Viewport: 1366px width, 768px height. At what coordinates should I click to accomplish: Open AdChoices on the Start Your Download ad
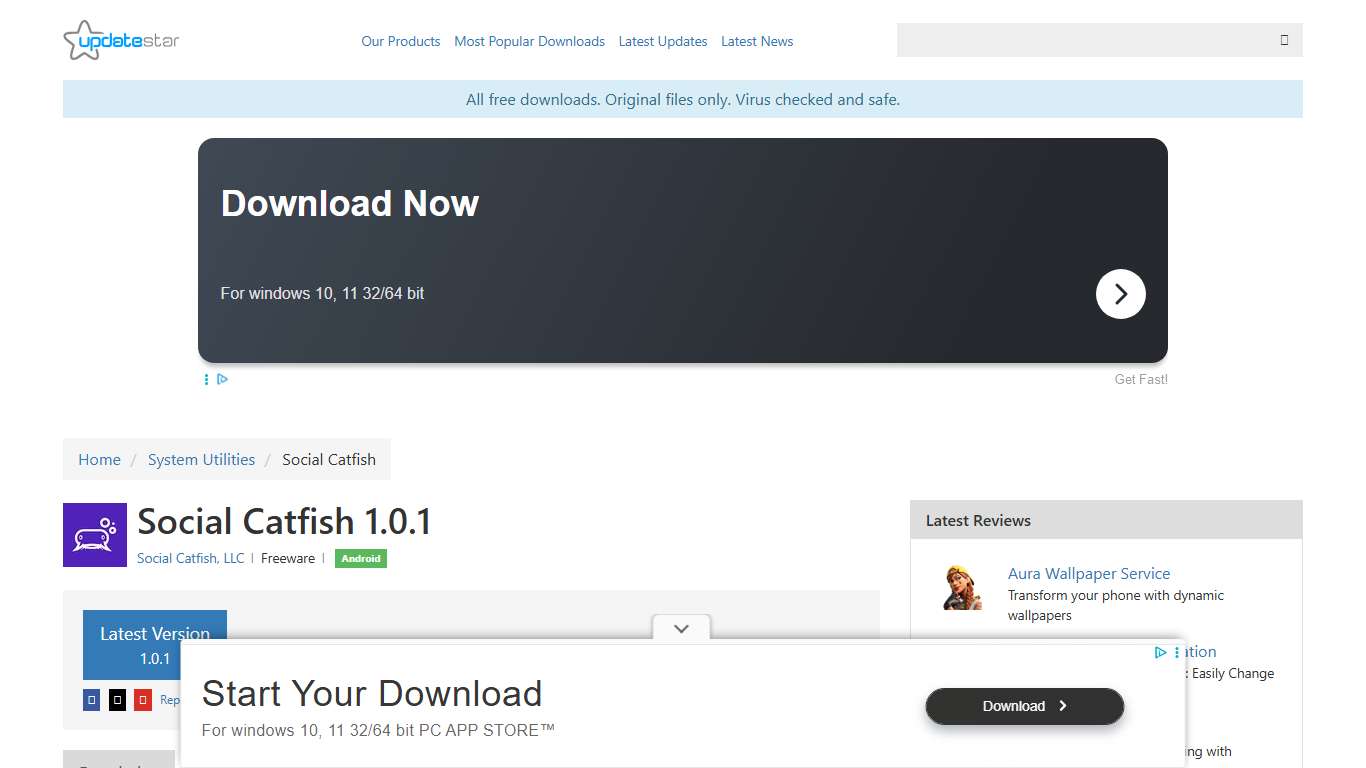click(1160, 652)
